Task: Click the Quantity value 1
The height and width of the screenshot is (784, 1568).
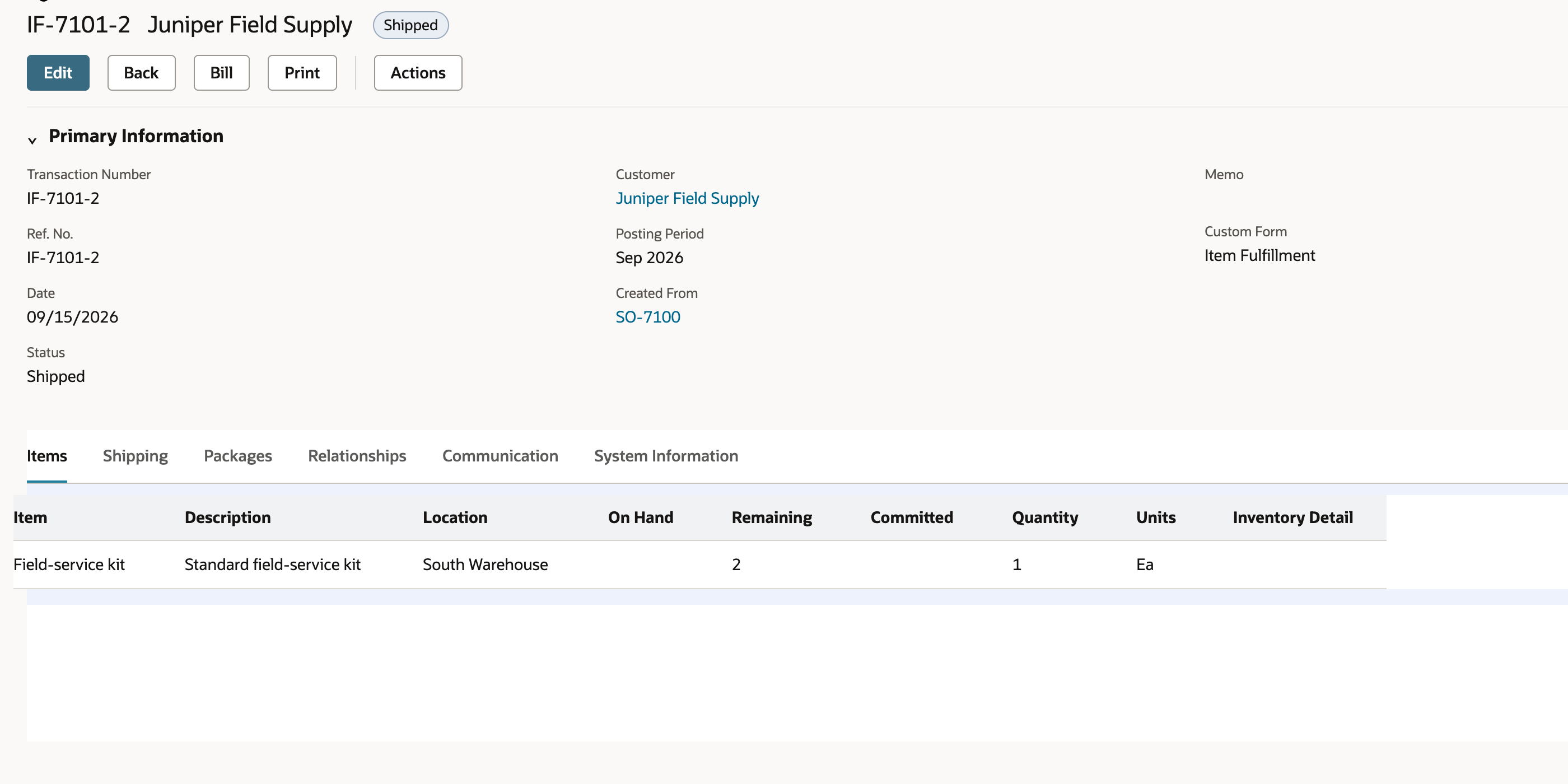Action: tap(1016, 564)
